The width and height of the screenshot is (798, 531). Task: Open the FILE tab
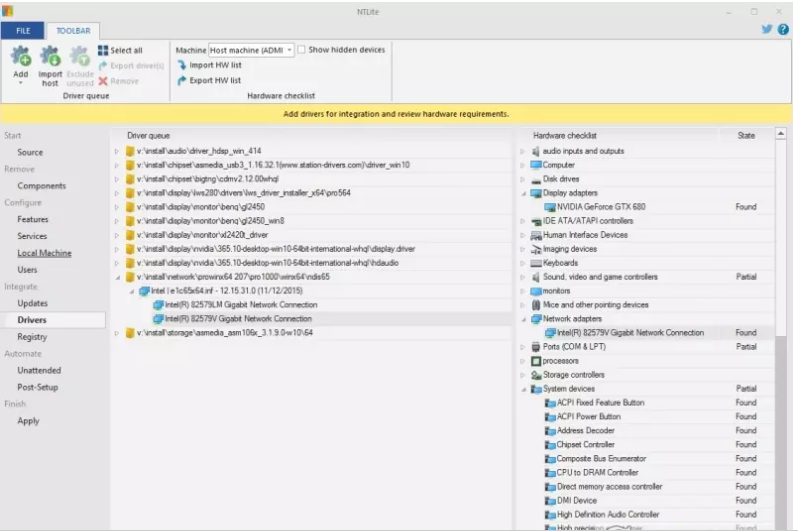click(x=23, y=31)
